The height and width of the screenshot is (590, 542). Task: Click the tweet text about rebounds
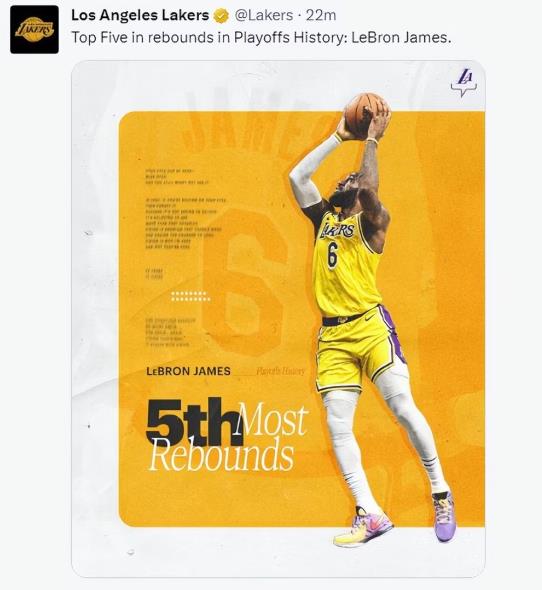261,38
